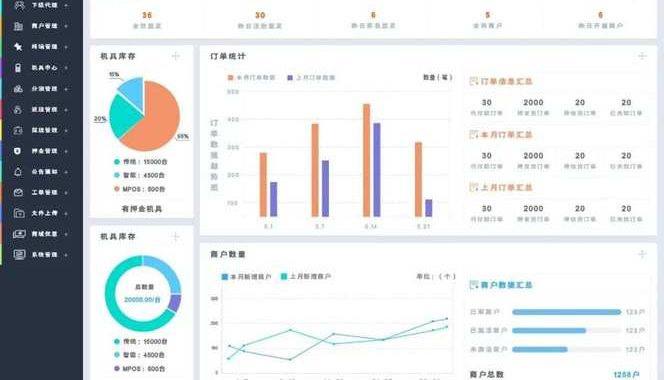The image size is (664, 380).
Task: Click the fully filled merchant progress bar
Action: (x=567, y=312)
